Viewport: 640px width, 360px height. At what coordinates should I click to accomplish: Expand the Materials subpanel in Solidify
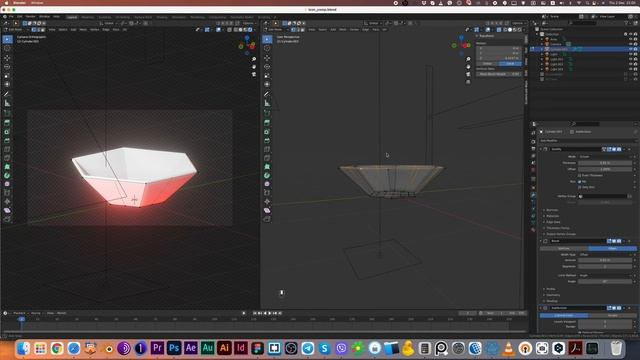(x=552, y=216)
